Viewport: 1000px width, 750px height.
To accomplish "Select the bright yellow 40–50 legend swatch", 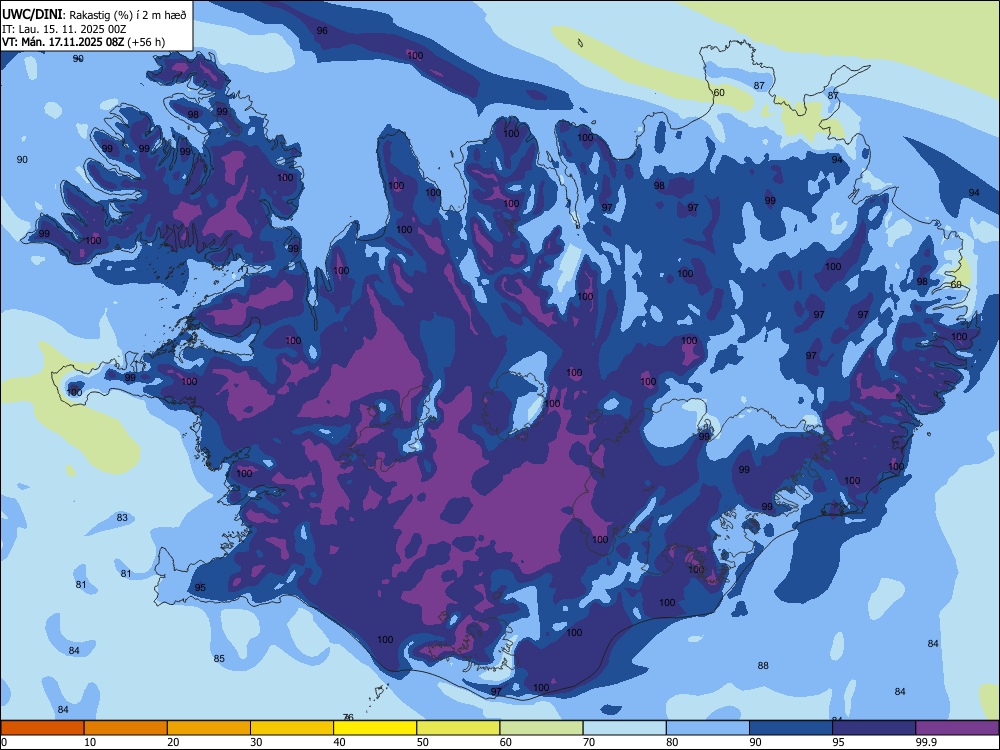I will tap(375, 728).
